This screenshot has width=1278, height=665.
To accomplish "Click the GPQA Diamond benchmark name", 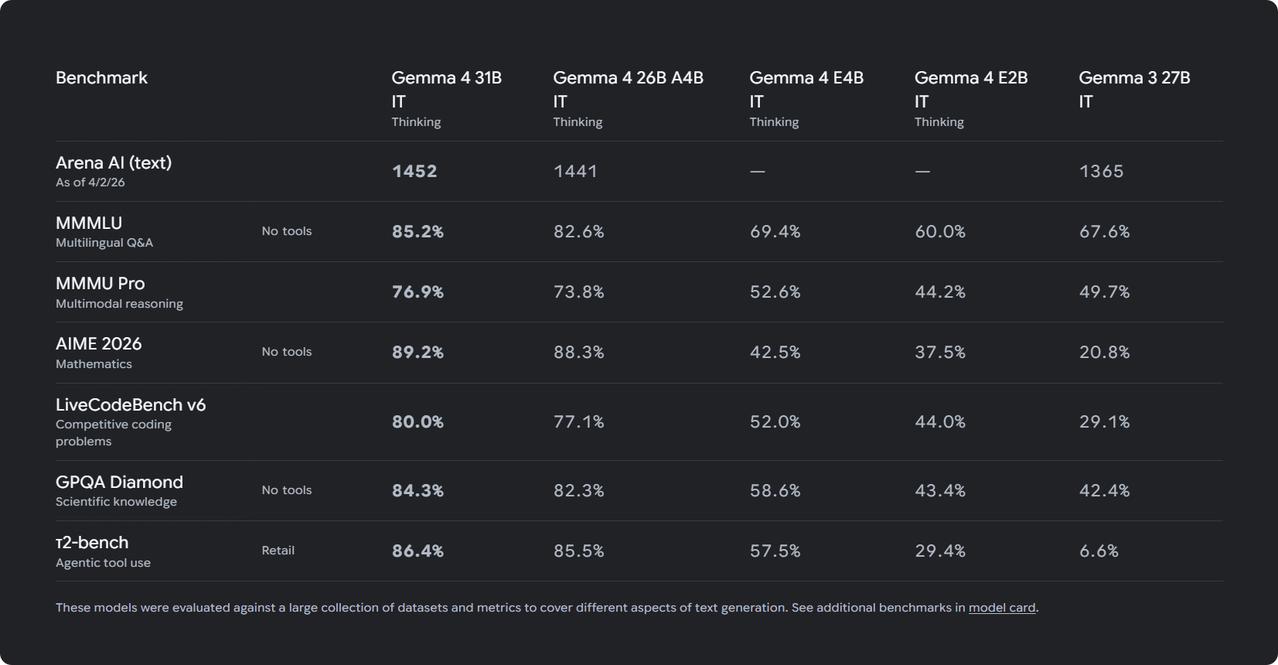I will 119,482.
